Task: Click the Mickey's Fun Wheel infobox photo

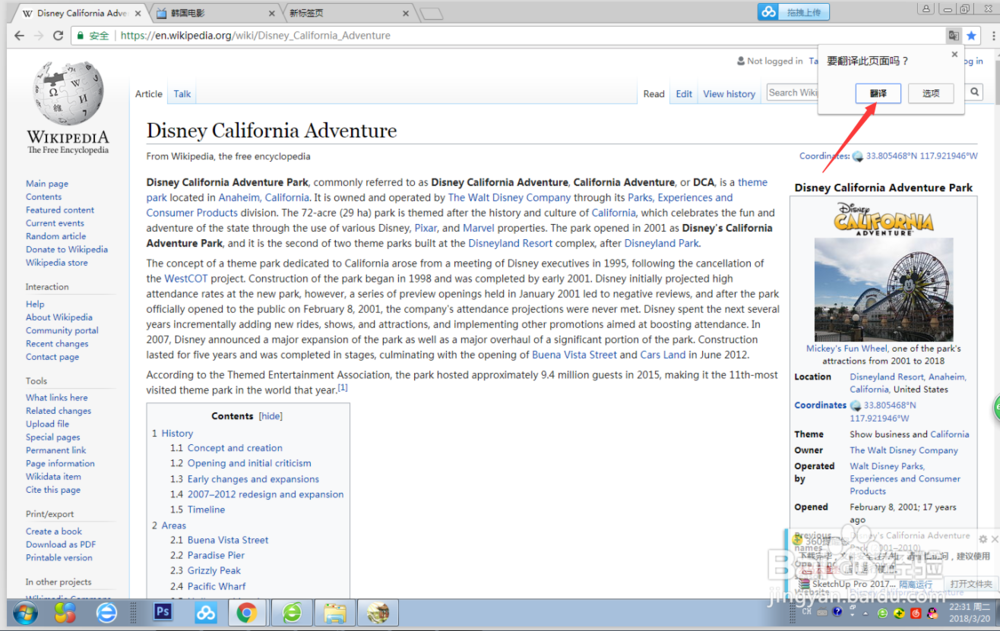Action: click(883, 290)
